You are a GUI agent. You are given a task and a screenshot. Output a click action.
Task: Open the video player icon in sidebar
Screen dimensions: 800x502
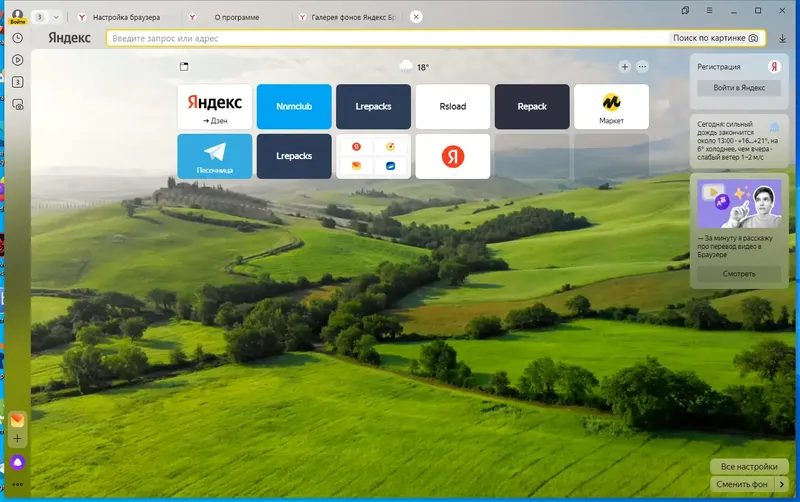click(17, 60)
